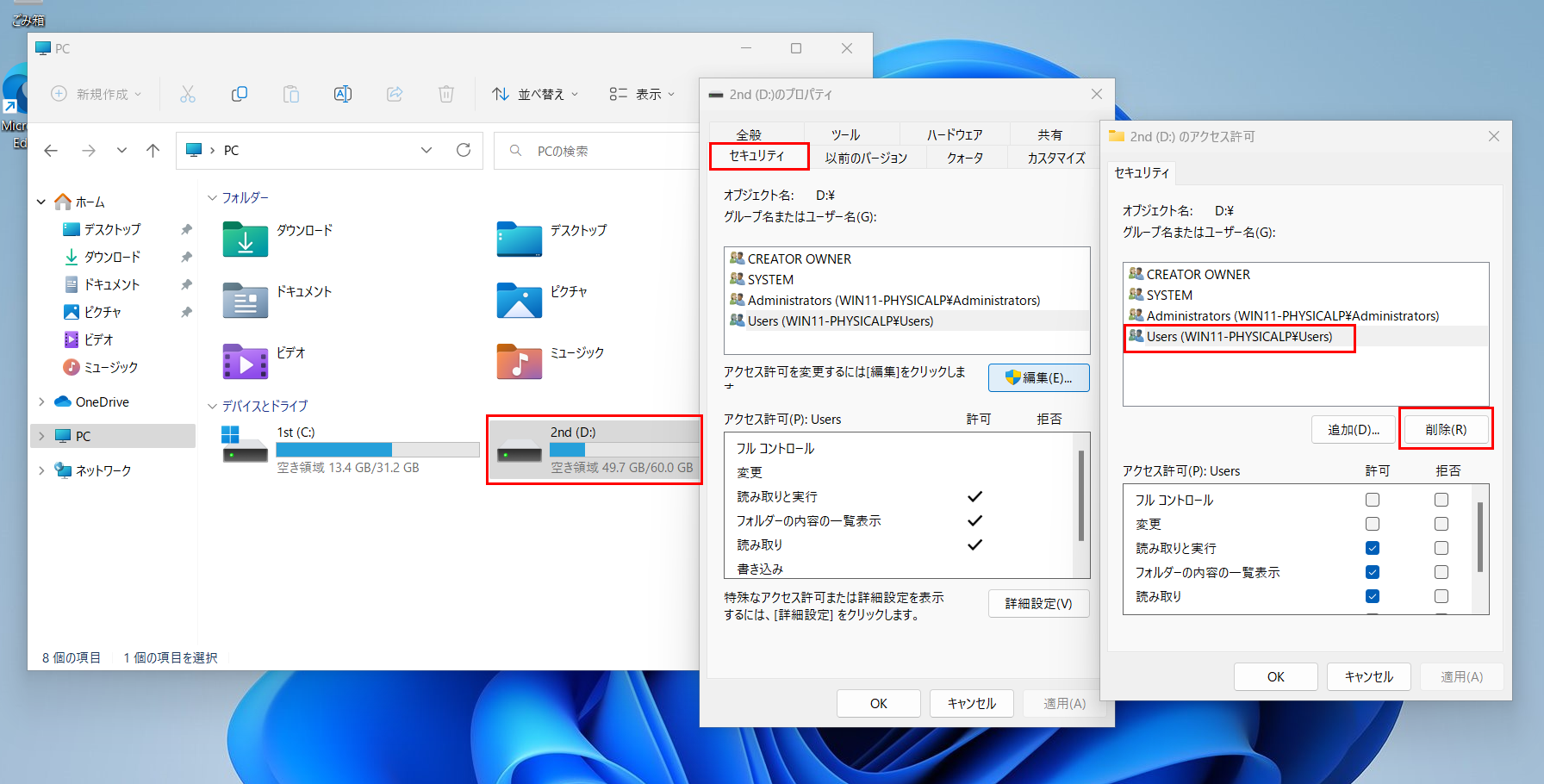Screen dimensions: 1544x784
Task: Open the recent locations chevron
Action: 121,151
